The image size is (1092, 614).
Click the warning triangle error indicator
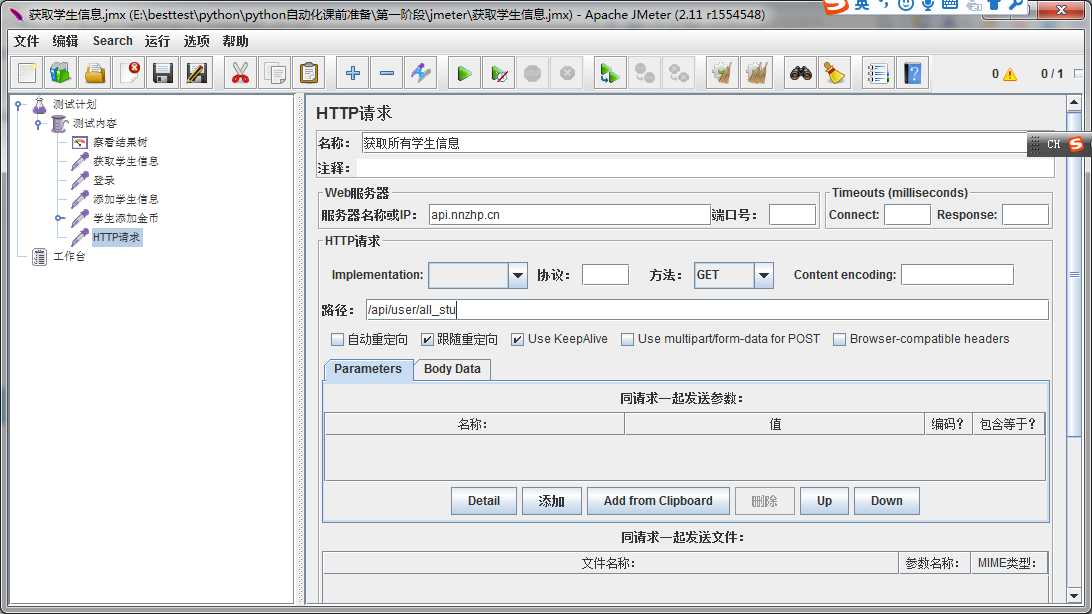click(1010, 74)
